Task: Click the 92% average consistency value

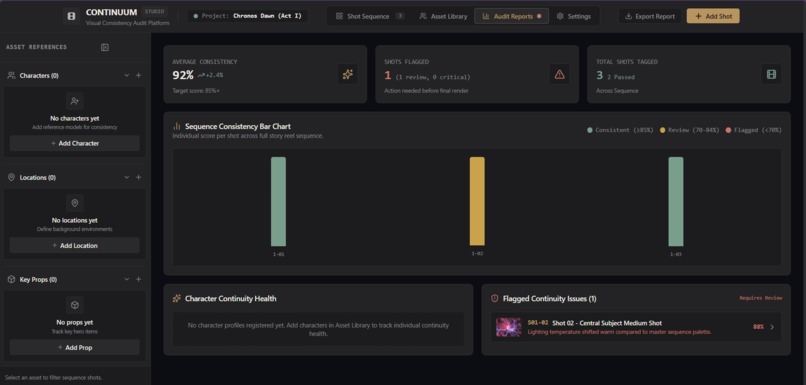Action: click(x=183, y=76)
